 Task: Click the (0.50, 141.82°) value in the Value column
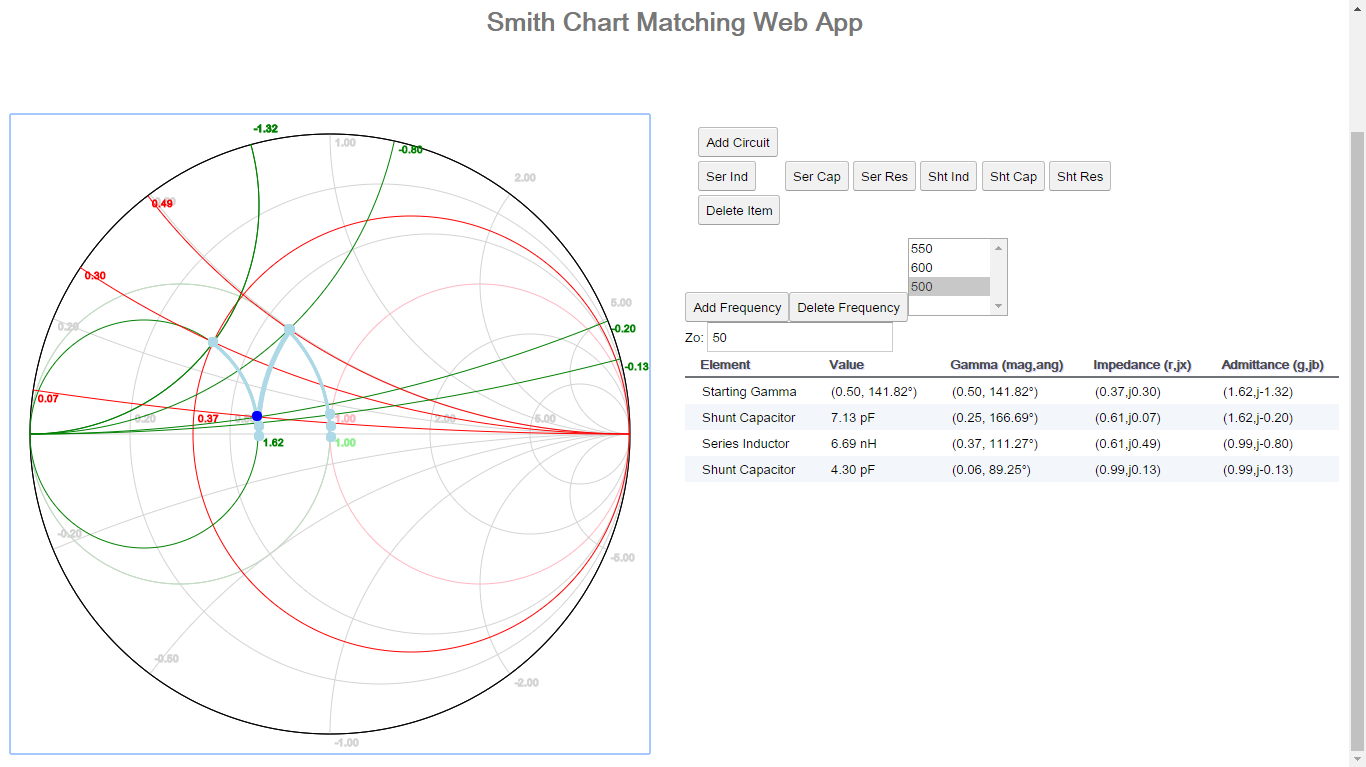[x=874, y=392]
